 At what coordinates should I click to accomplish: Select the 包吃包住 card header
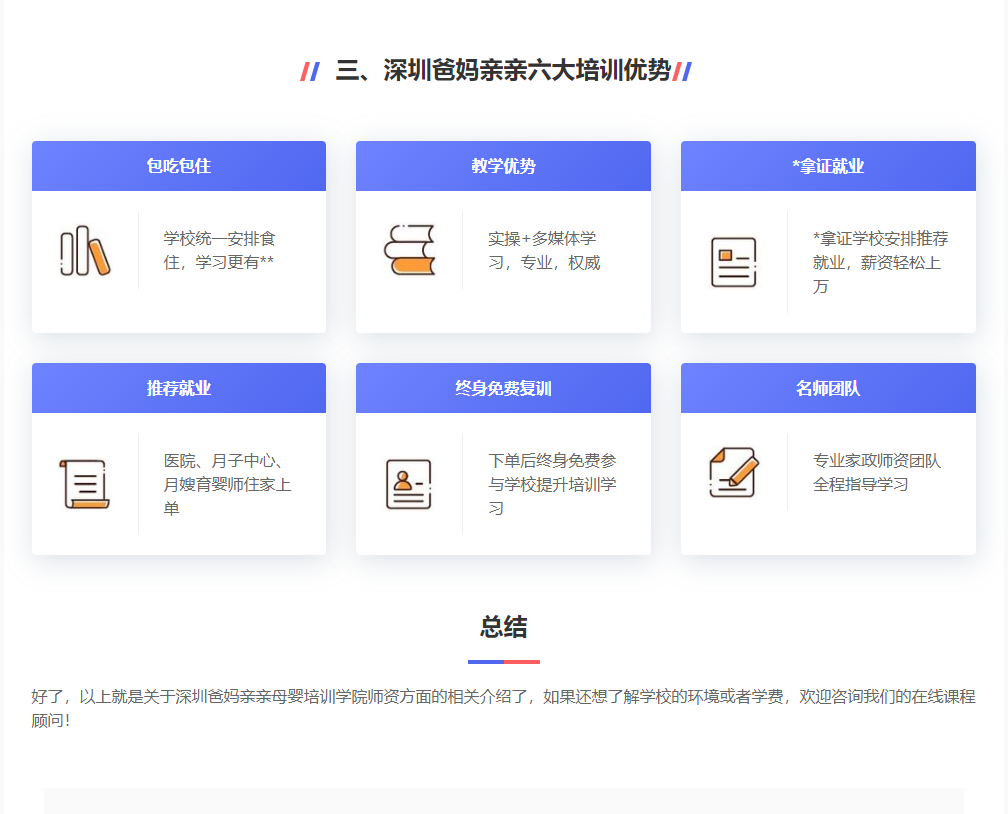click(x=179, y=166)
